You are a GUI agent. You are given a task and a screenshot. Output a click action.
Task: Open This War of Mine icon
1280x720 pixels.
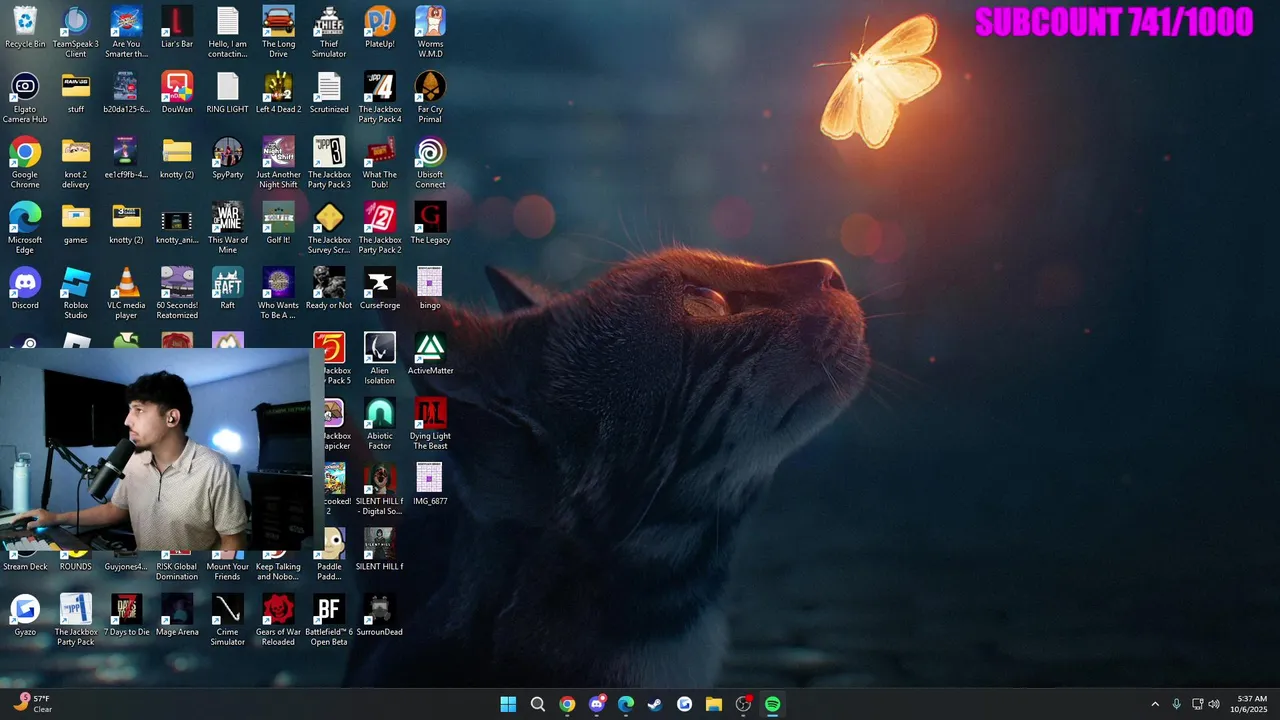point(228,227)
